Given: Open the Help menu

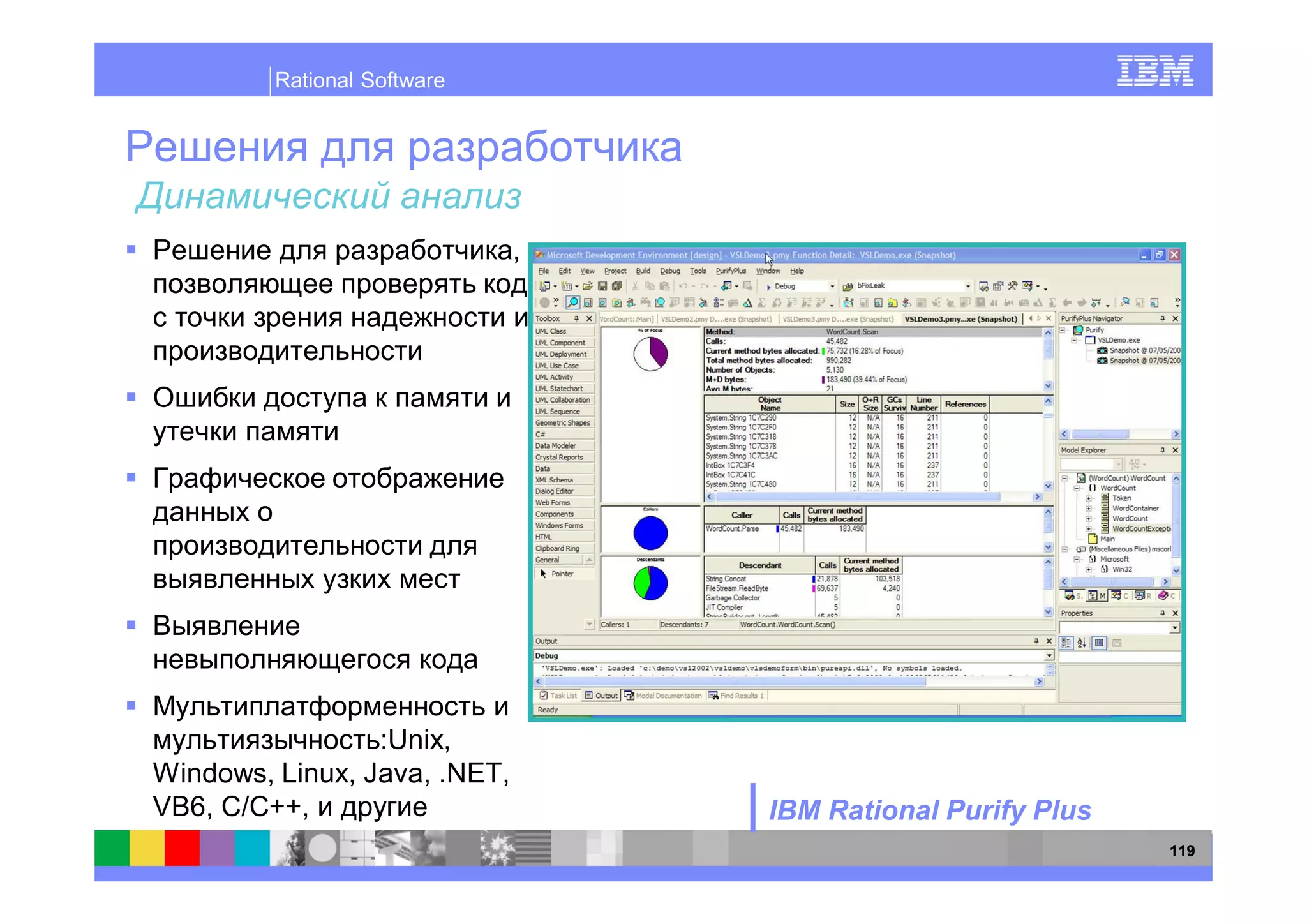Looking at the screenshot, I should (798, 271).
